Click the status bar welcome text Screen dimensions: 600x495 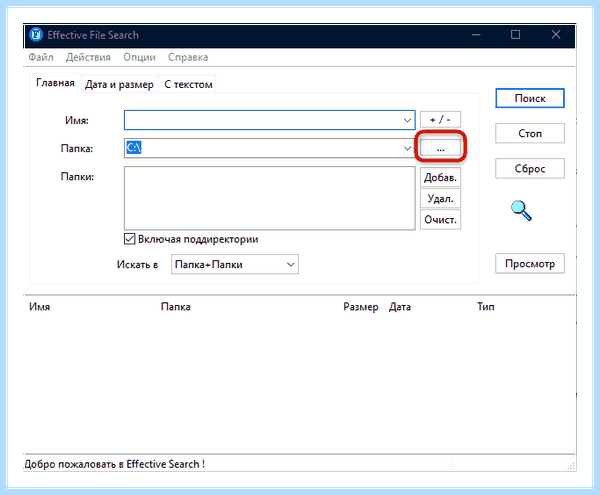coord(114,464)
